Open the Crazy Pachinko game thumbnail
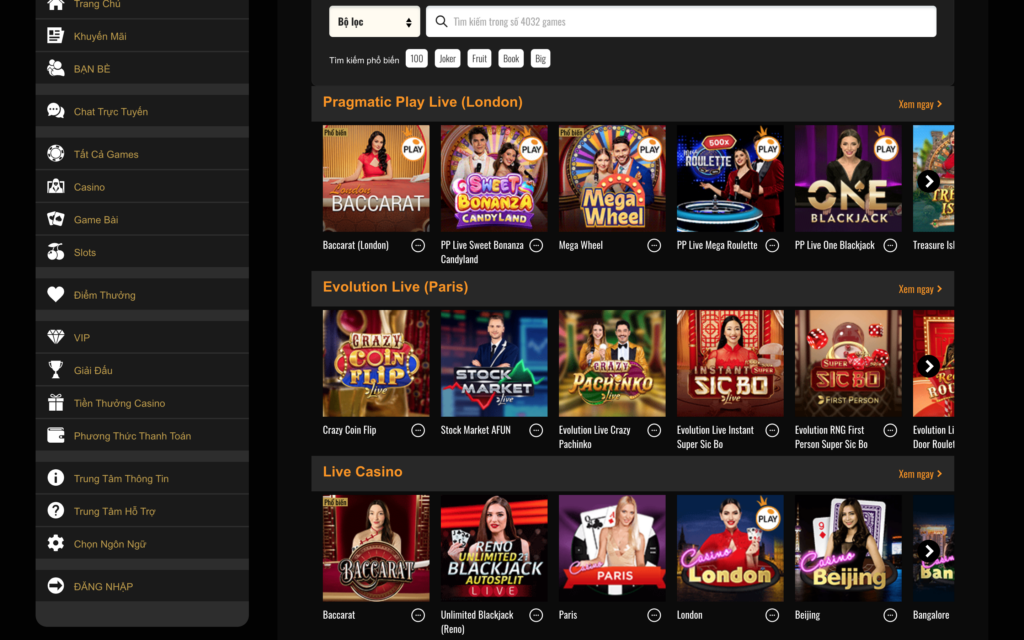This screenshot has height=640, width=1024. click(x=612, y=363)
